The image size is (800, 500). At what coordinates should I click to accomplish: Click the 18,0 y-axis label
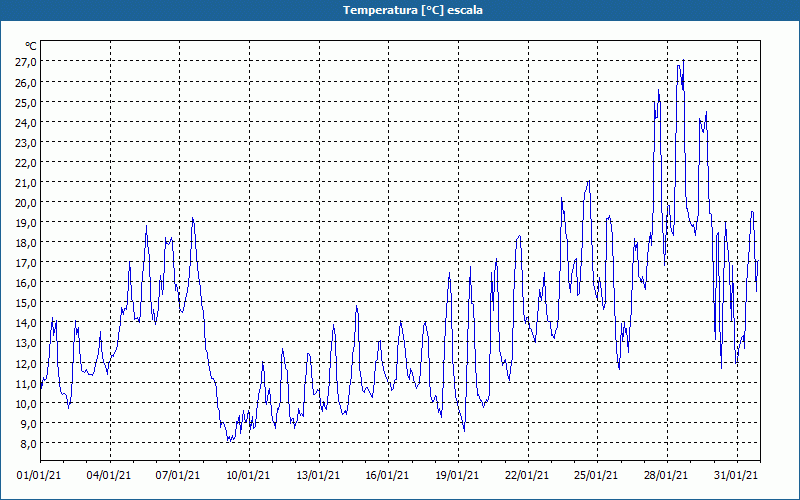(26, 243)
